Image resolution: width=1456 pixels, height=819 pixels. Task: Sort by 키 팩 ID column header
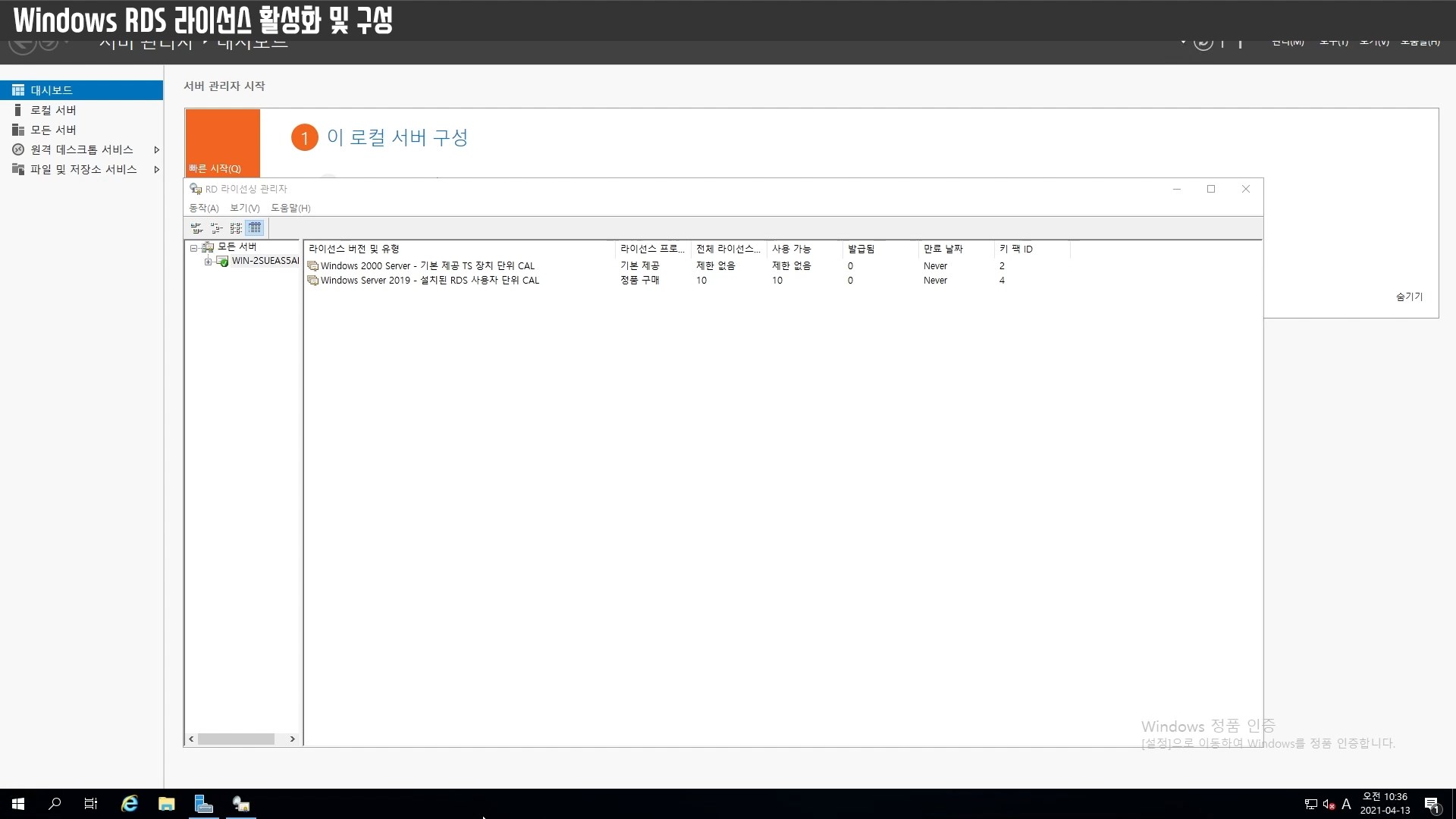point(1032,249)
